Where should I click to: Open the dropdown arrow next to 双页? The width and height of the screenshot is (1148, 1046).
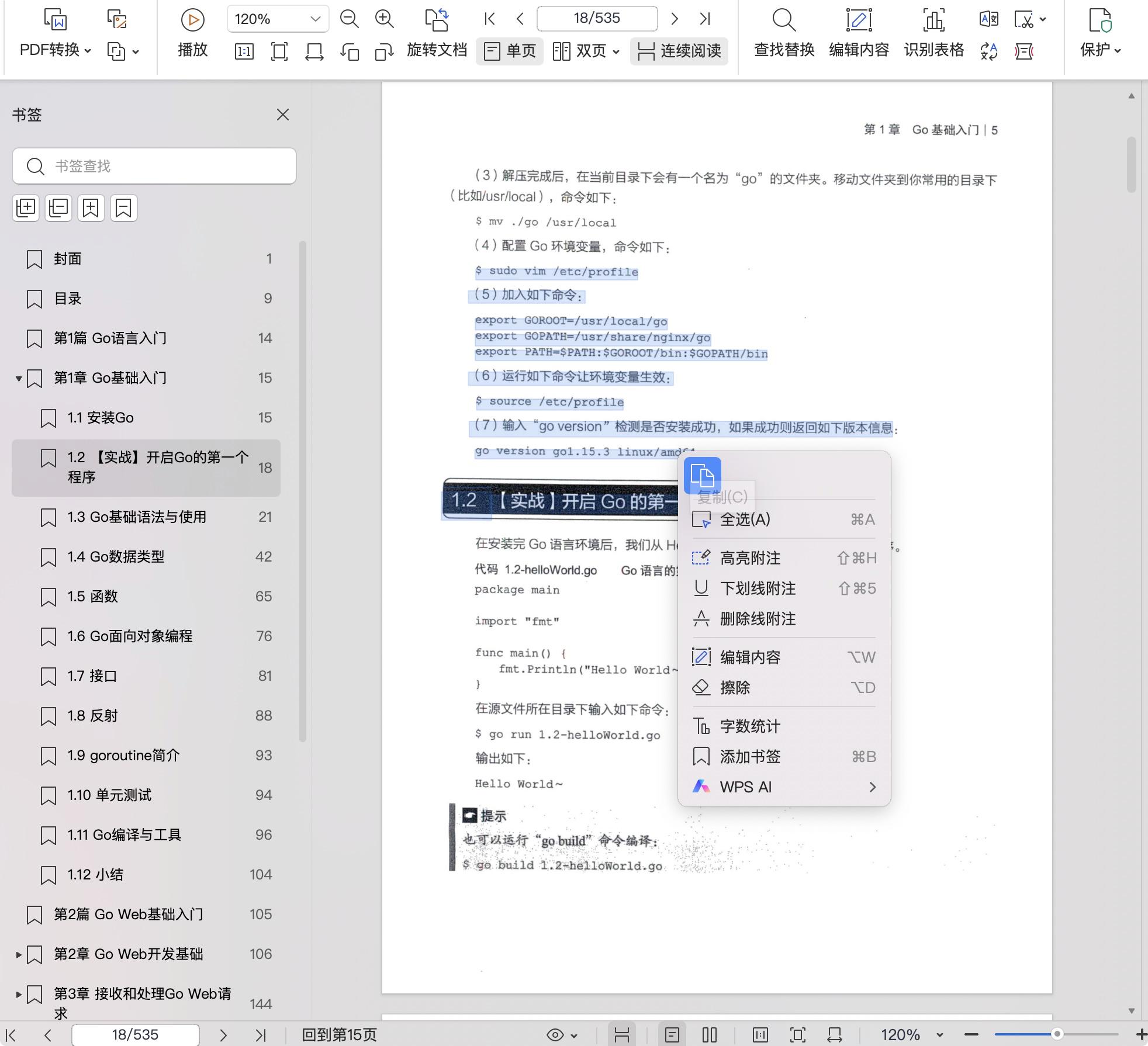[x=616, y=52]
